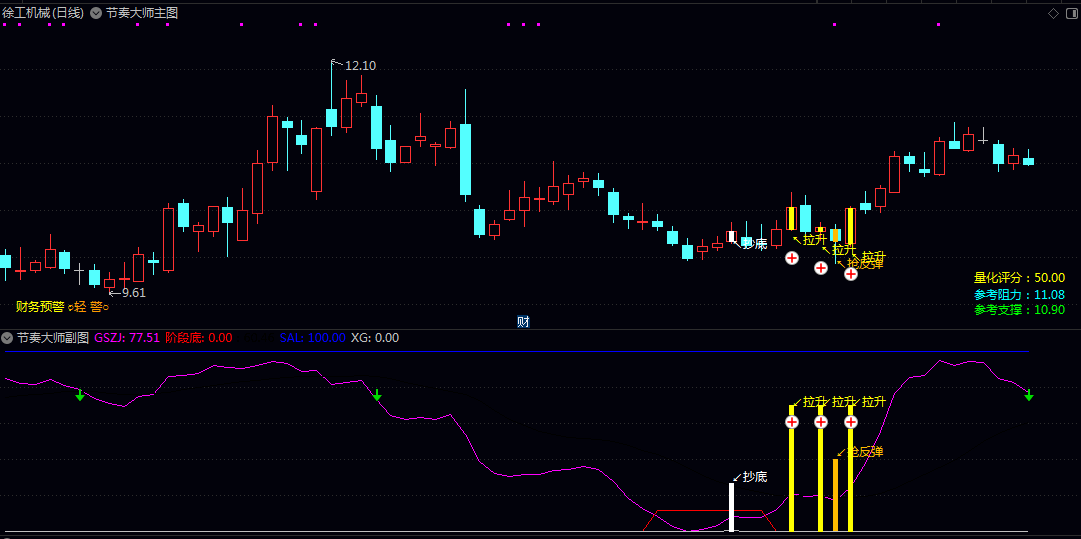Screen dimensions: 1081x539
Task: Click the first red plus marker under the main chart candles
Action: point(792,258)
